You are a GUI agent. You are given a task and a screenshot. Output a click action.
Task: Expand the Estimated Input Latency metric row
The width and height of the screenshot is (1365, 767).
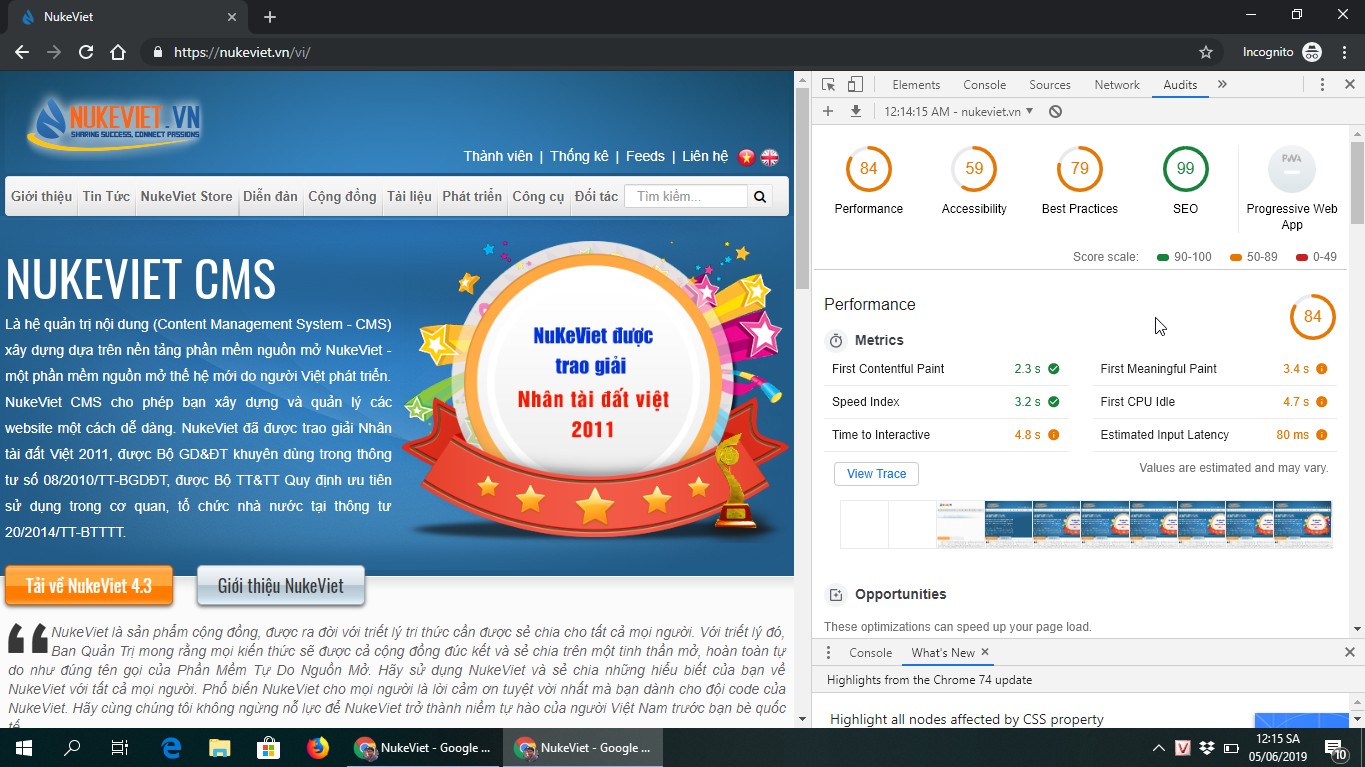pyautogui.click(x=1214, y=435)
